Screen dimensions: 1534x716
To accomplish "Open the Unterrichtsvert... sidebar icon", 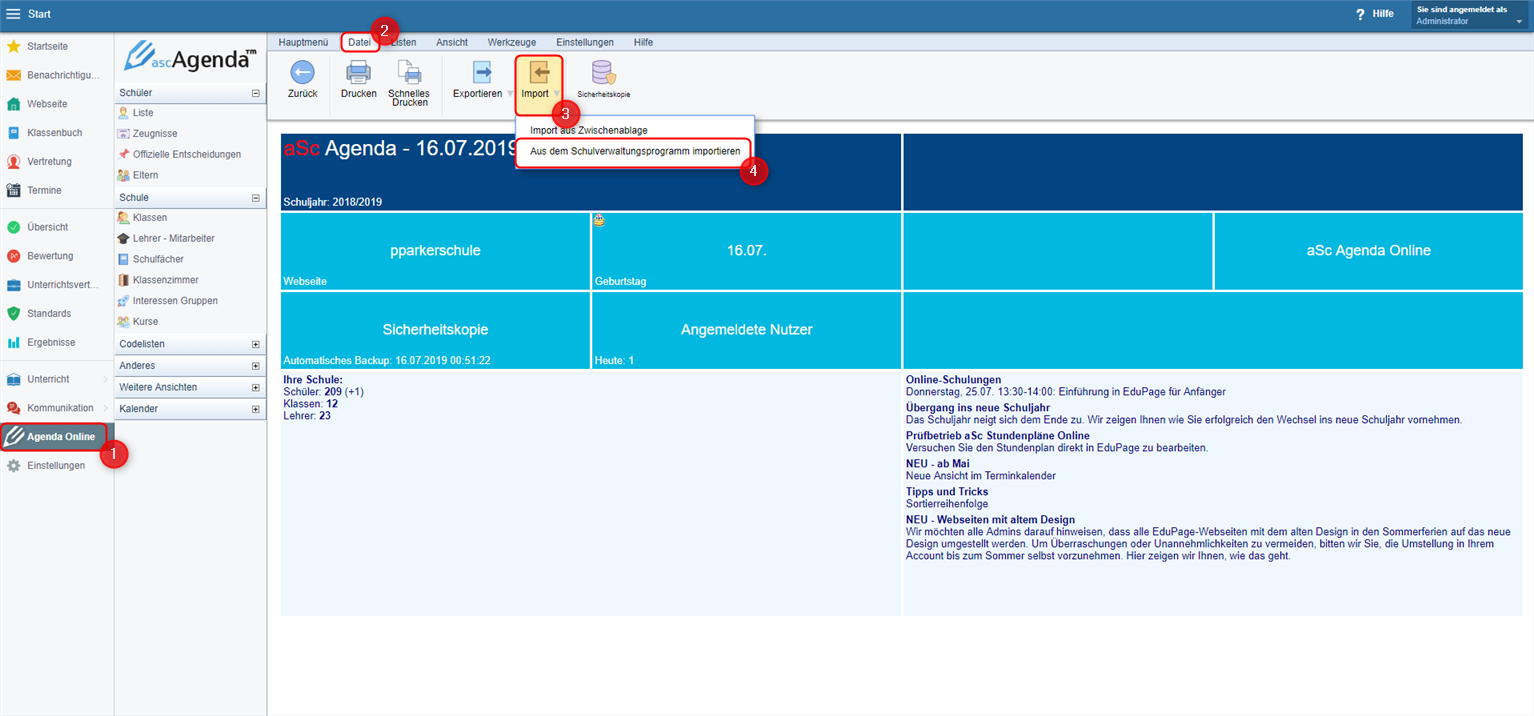I will 14,285.
